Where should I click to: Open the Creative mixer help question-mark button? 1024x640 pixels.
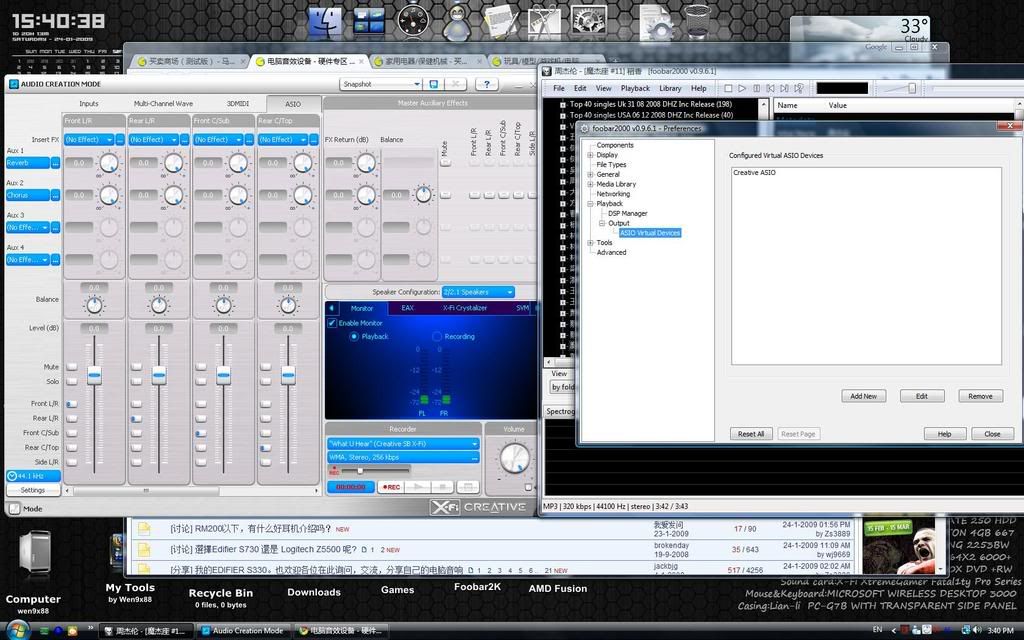[x=485, y=85]
